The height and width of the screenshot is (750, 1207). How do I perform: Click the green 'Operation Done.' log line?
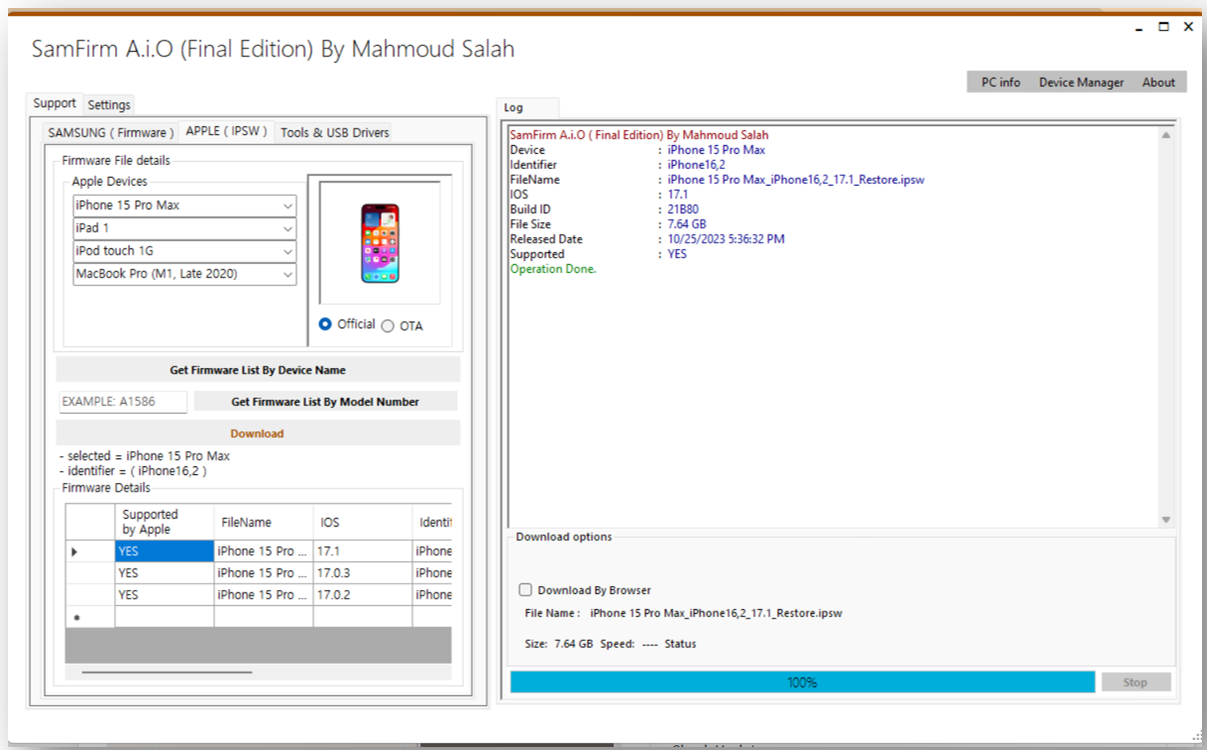[x=553, y=270]
